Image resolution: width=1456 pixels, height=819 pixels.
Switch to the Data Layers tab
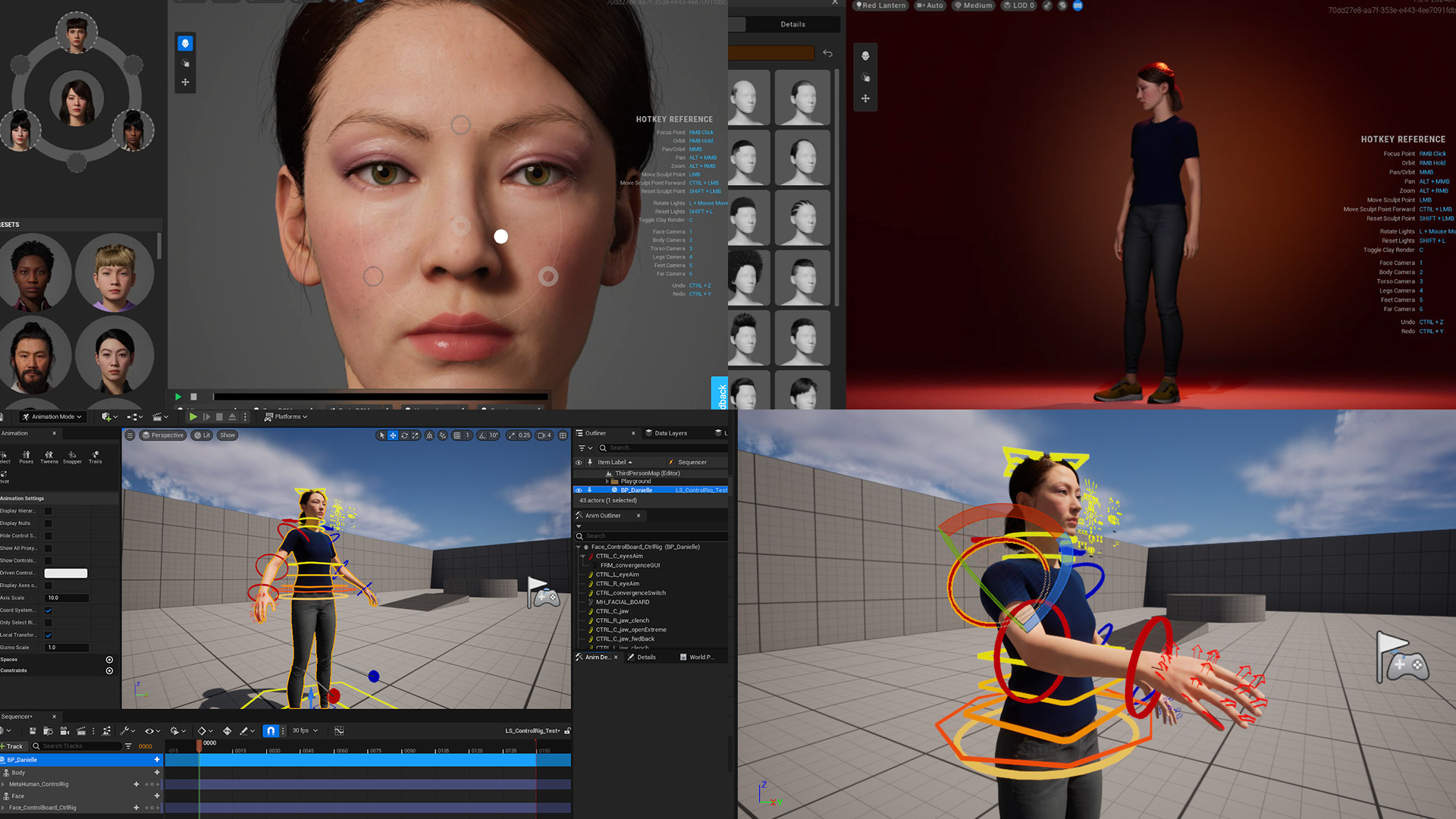click(x=666, y=434)
